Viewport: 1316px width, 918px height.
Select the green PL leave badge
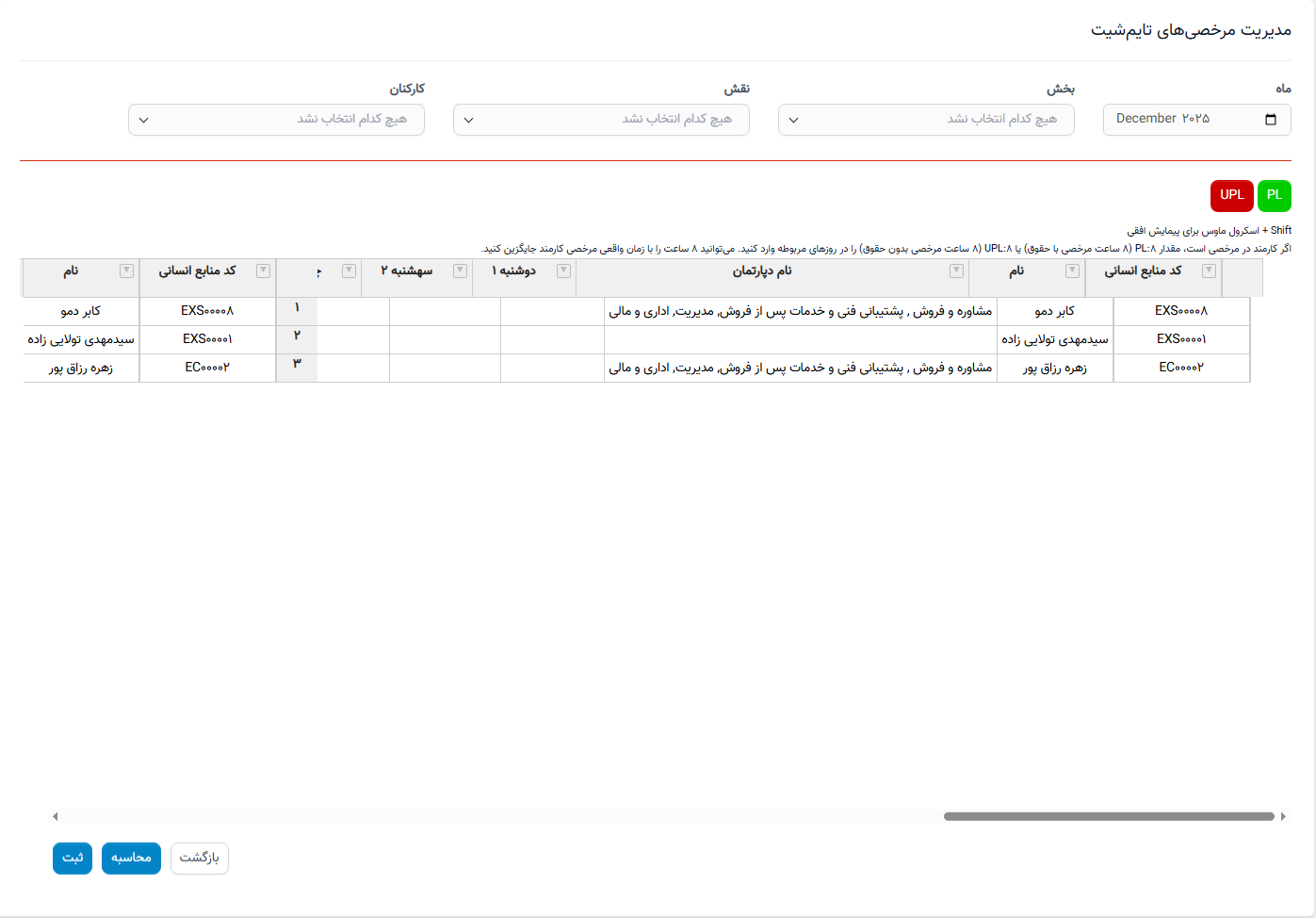(x=1275, y=195)
